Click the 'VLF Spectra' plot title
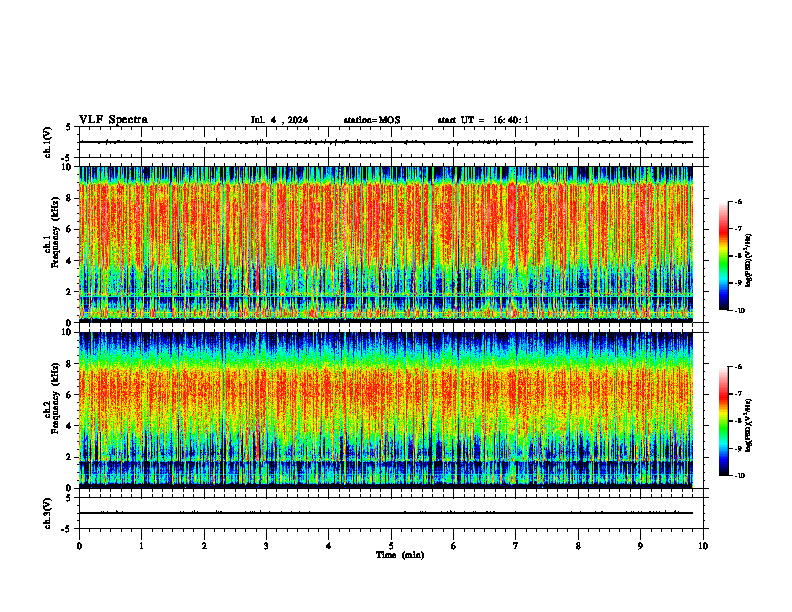 pos(113,120)
